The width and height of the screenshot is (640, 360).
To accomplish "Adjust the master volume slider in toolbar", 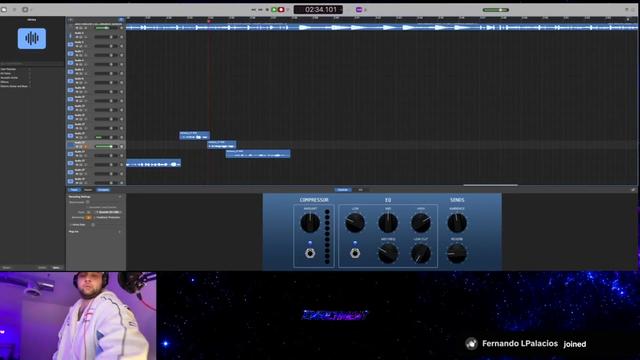I will 496,10.
